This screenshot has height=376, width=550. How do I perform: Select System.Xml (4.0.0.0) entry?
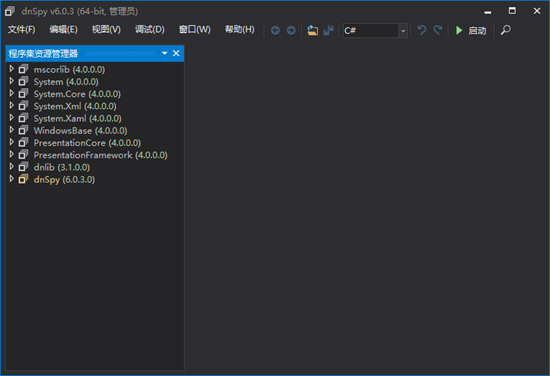(75, 106)
